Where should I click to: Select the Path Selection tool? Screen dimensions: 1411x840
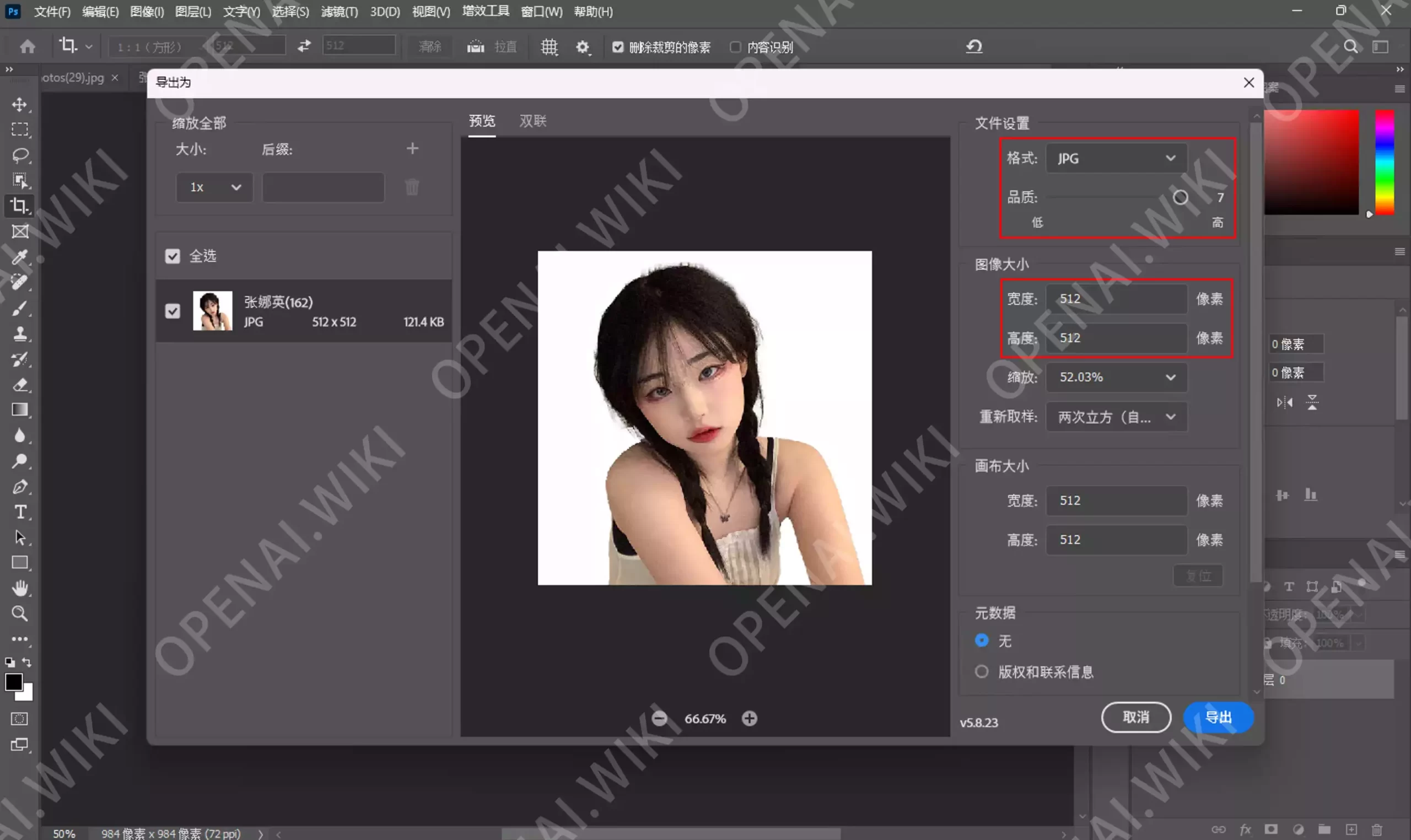coord(20,537)
